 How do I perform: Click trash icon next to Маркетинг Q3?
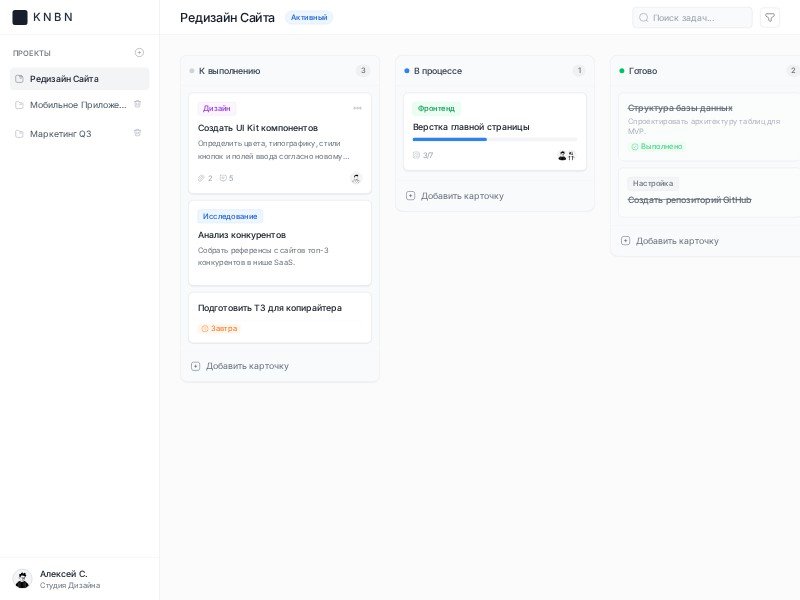click(138, 133)
